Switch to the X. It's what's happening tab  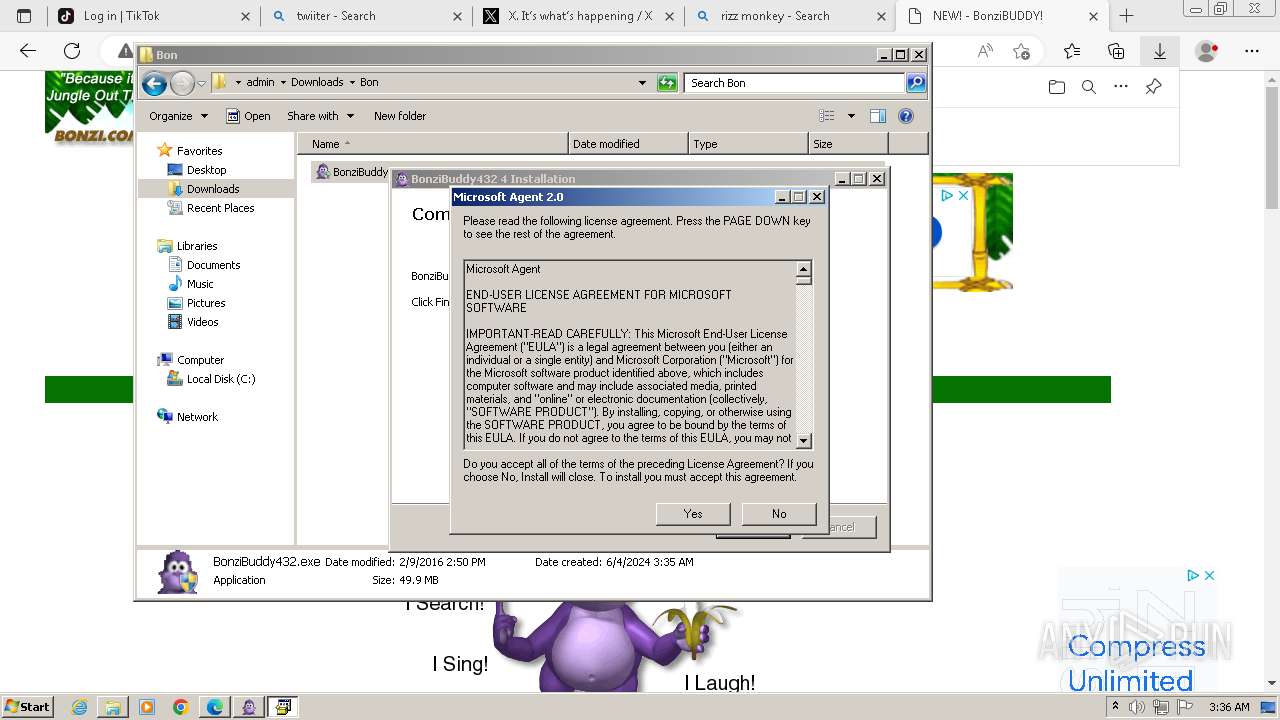tap(578, 16)
